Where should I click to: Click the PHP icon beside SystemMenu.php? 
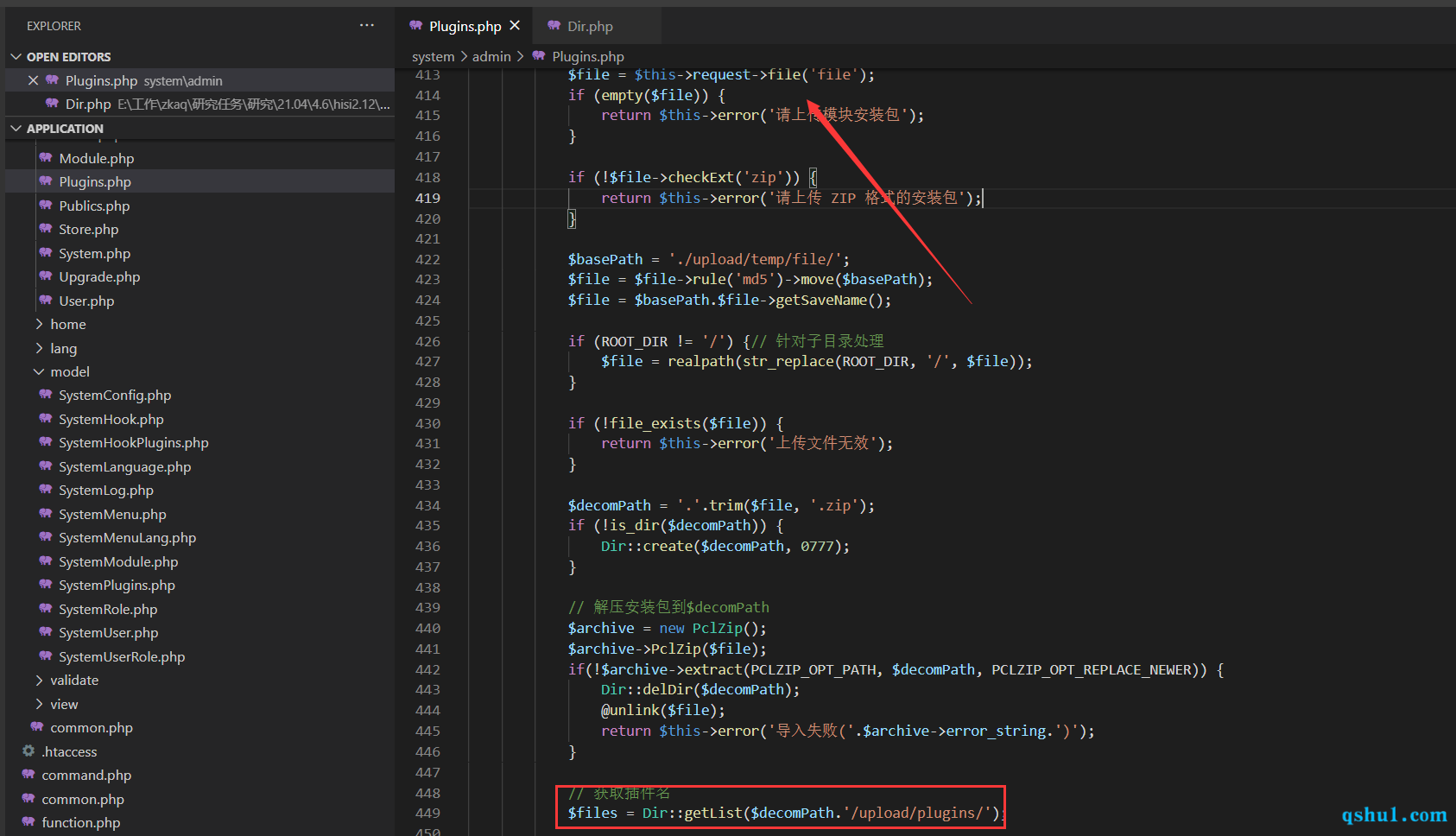click(x=46, y=514)
